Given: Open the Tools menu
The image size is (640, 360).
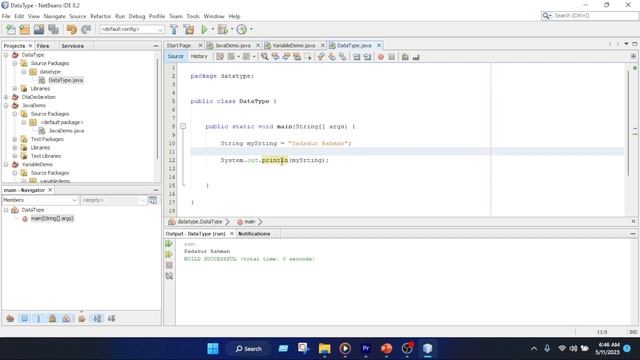Looking at the screenshot, I should pos(193,16).
